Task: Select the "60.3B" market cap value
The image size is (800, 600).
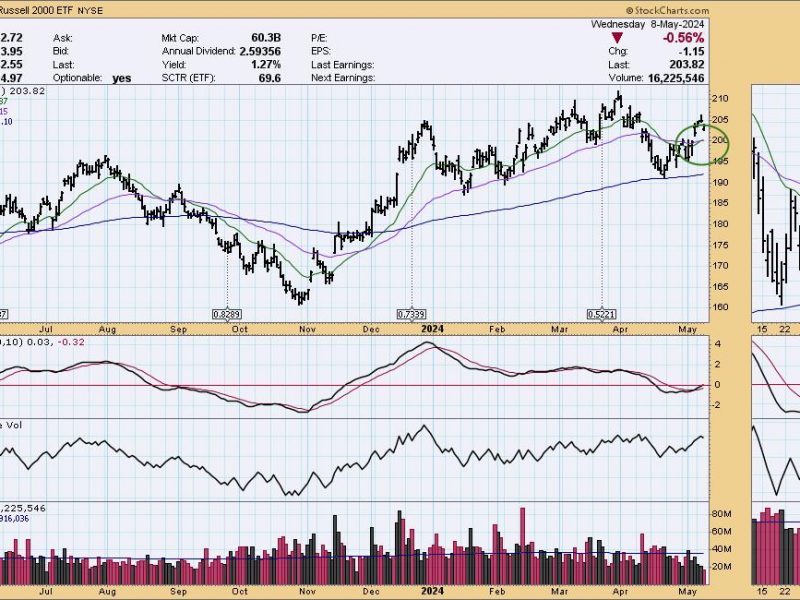Action: tap(266, 38)
